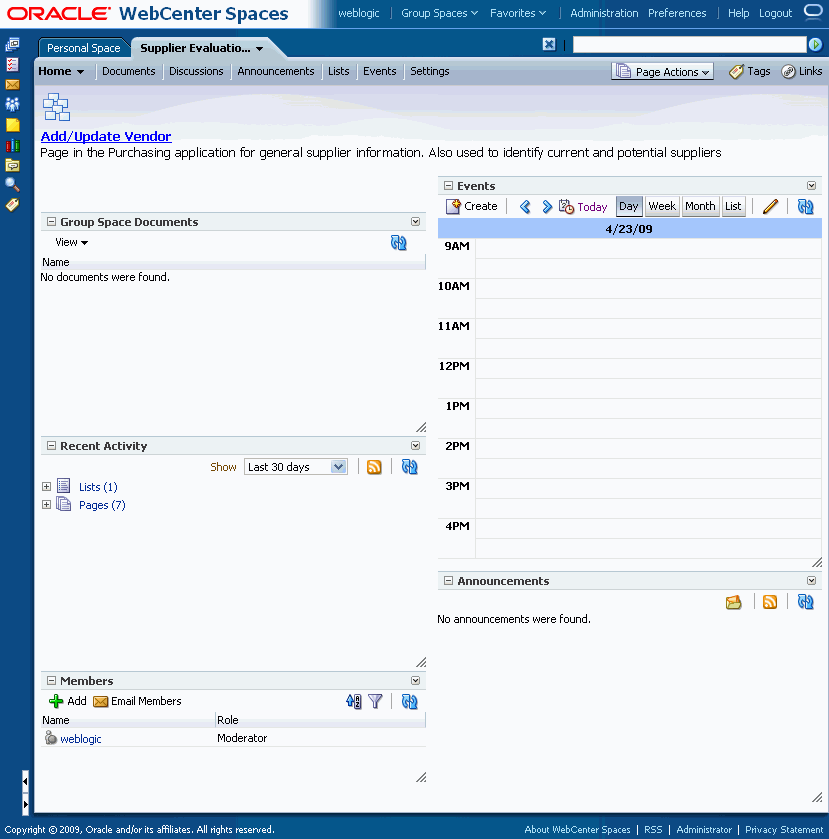829x839 pixels.
Task: Open Events panel actions menu arrow
Action: [811, 186]
